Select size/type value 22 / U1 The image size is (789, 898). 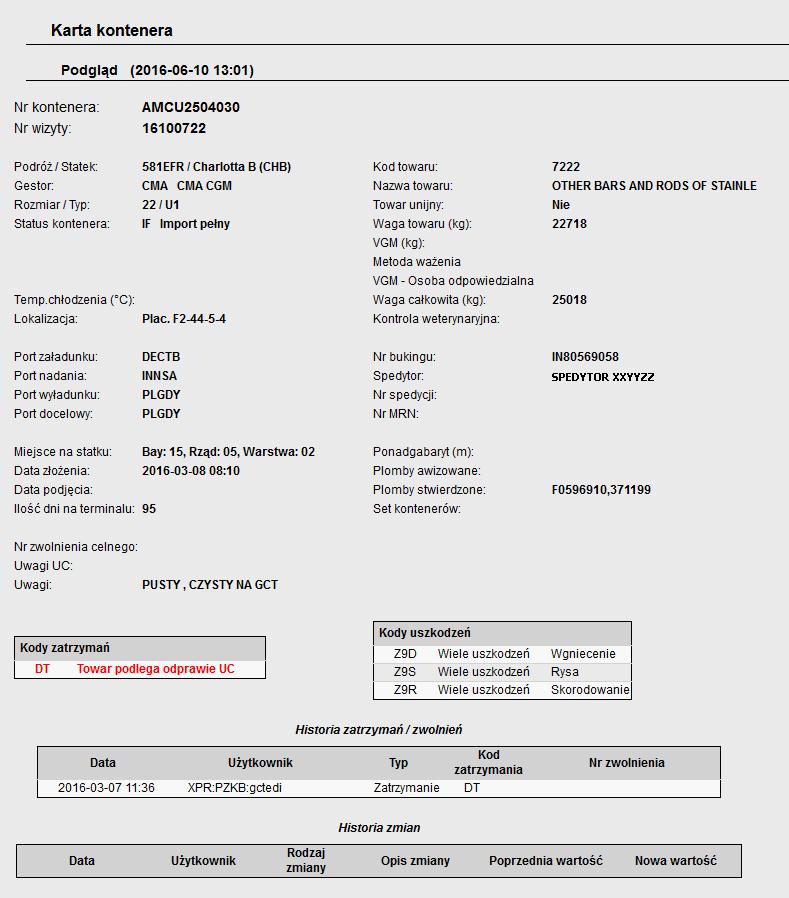(x=160, y=204)
